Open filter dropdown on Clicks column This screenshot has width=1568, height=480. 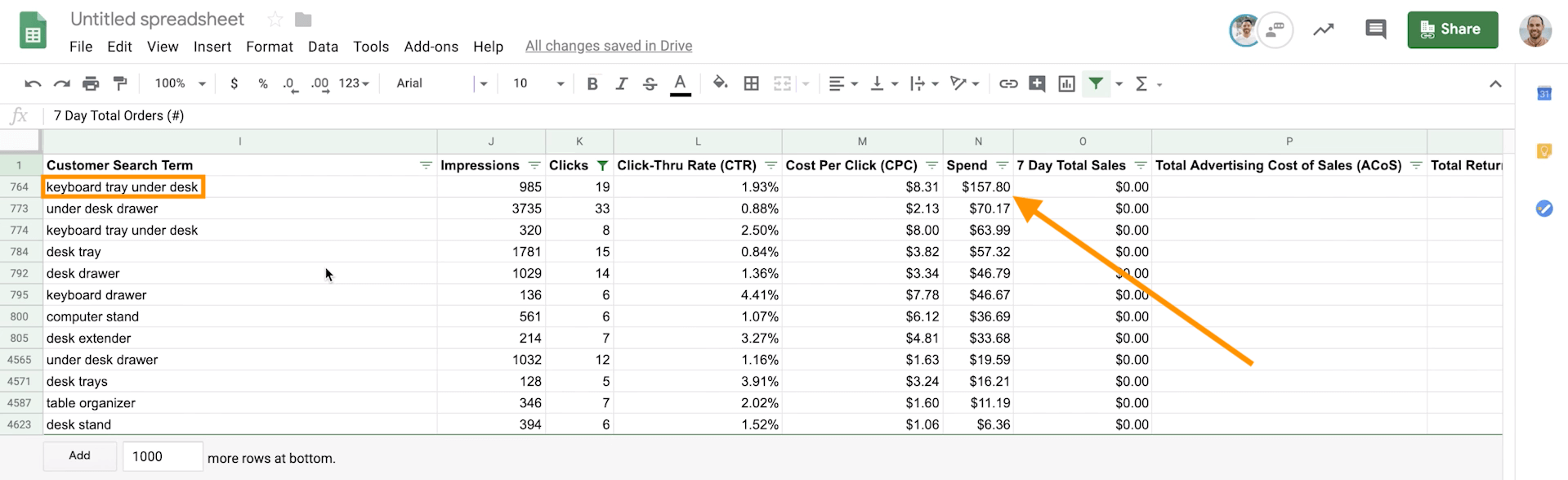tap(602, 166)
